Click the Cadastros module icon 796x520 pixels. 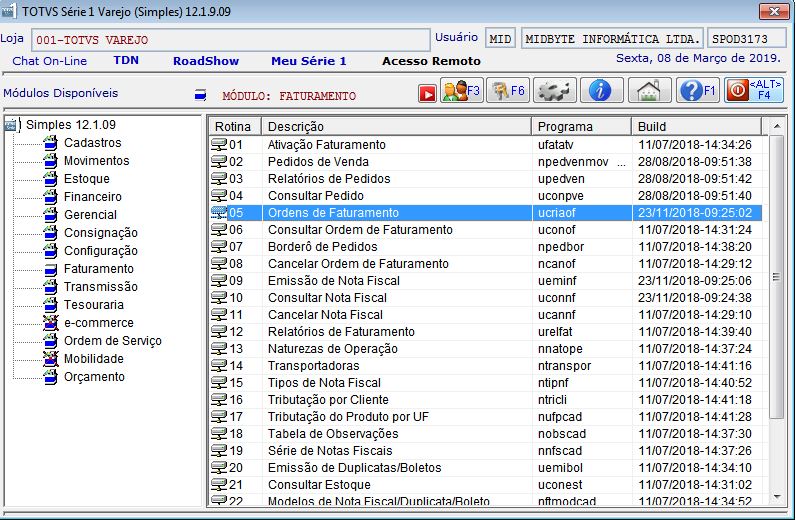(x=50, y=143)
